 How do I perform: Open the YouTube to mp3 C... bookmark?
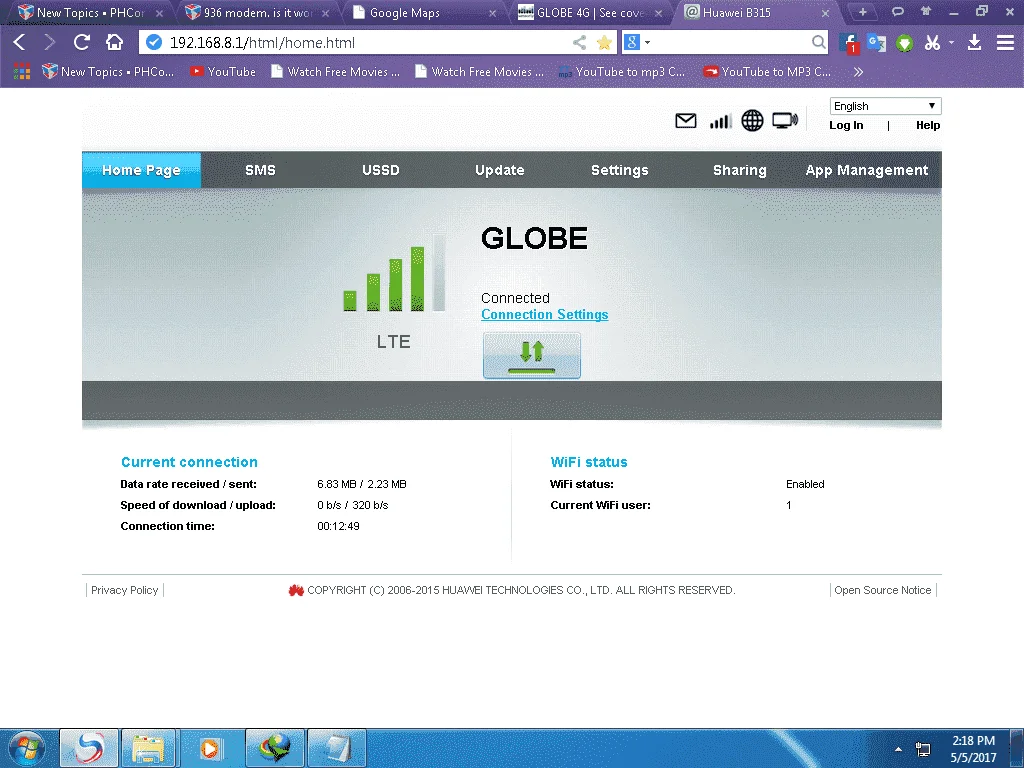(622, 72)
